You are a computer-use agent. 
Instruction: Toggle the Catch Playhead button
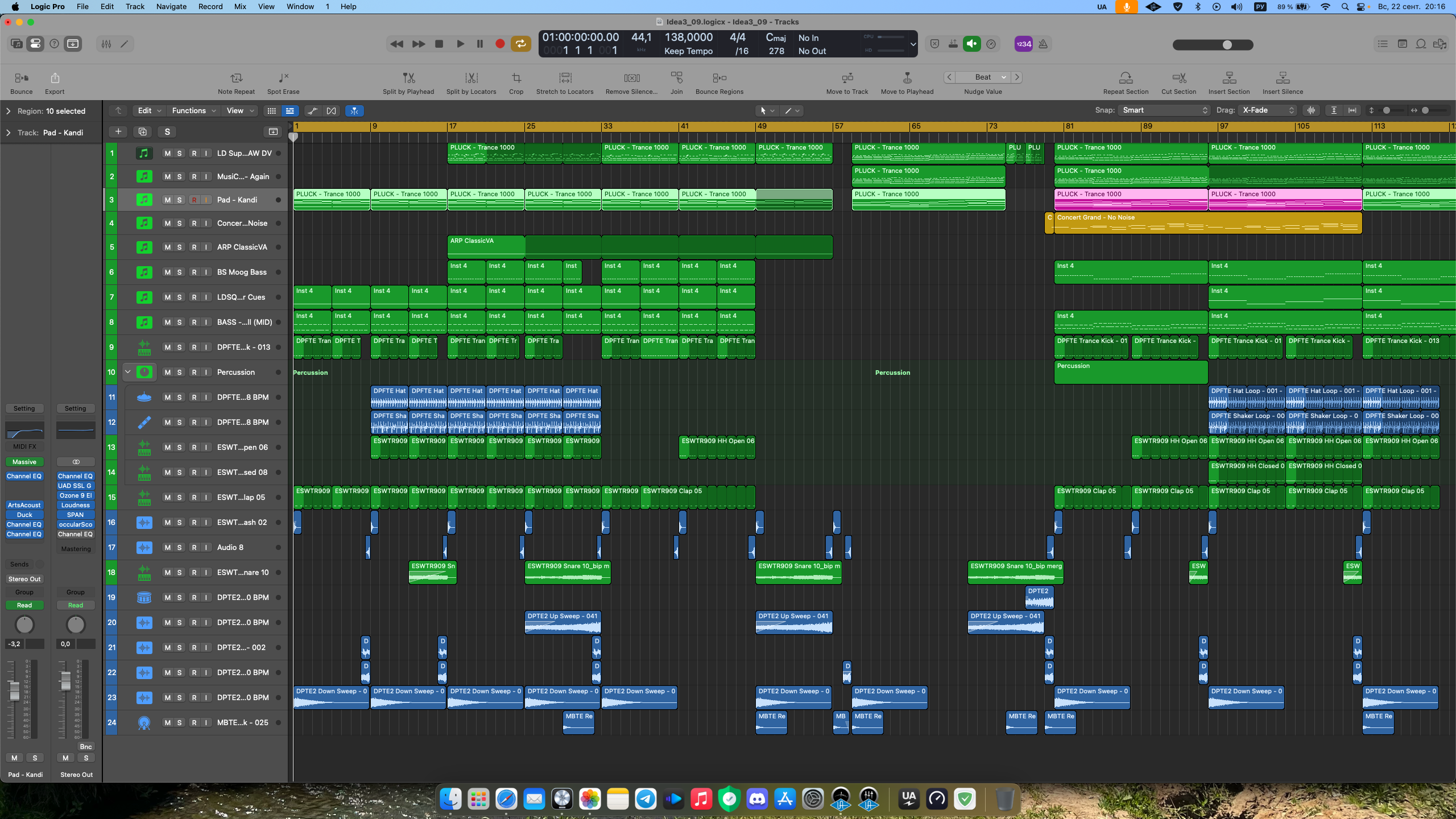(354, 111)
